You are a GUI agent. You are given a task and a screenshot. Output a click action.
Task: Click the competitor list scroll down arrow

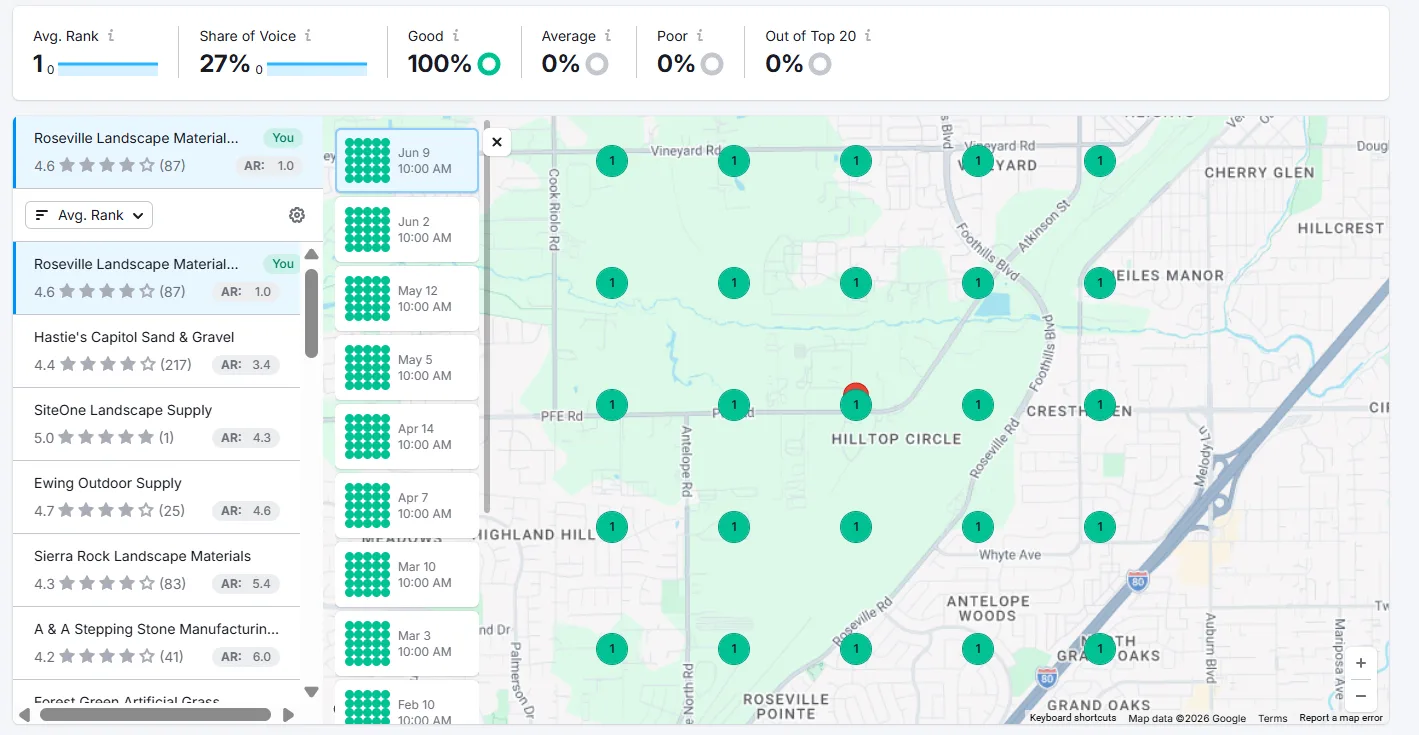[x=311, y=692]
